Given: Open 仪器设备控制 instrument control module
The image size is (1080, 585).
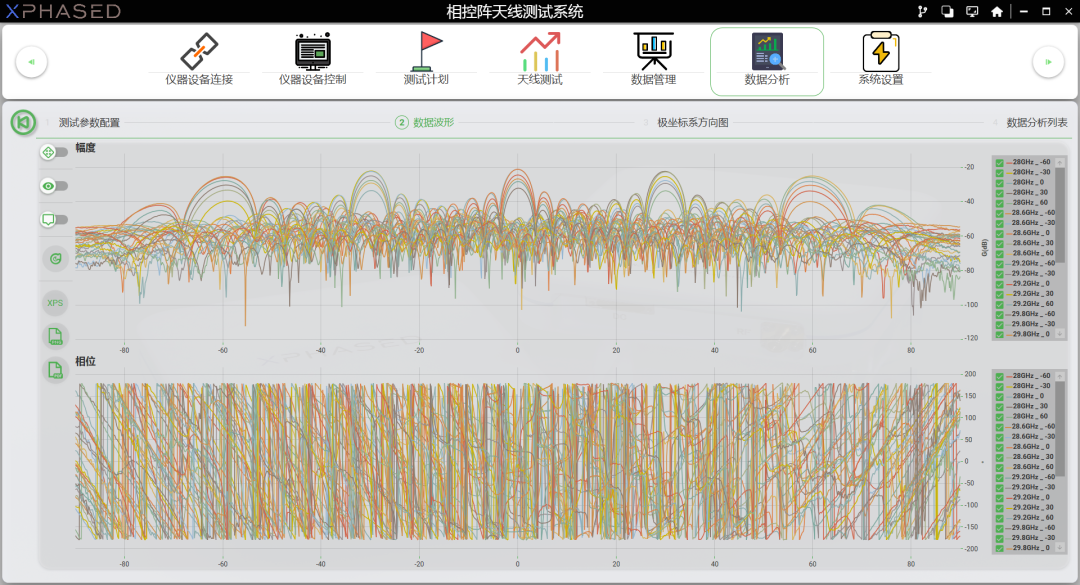Looking at the screenshot, I should (313, 61).
